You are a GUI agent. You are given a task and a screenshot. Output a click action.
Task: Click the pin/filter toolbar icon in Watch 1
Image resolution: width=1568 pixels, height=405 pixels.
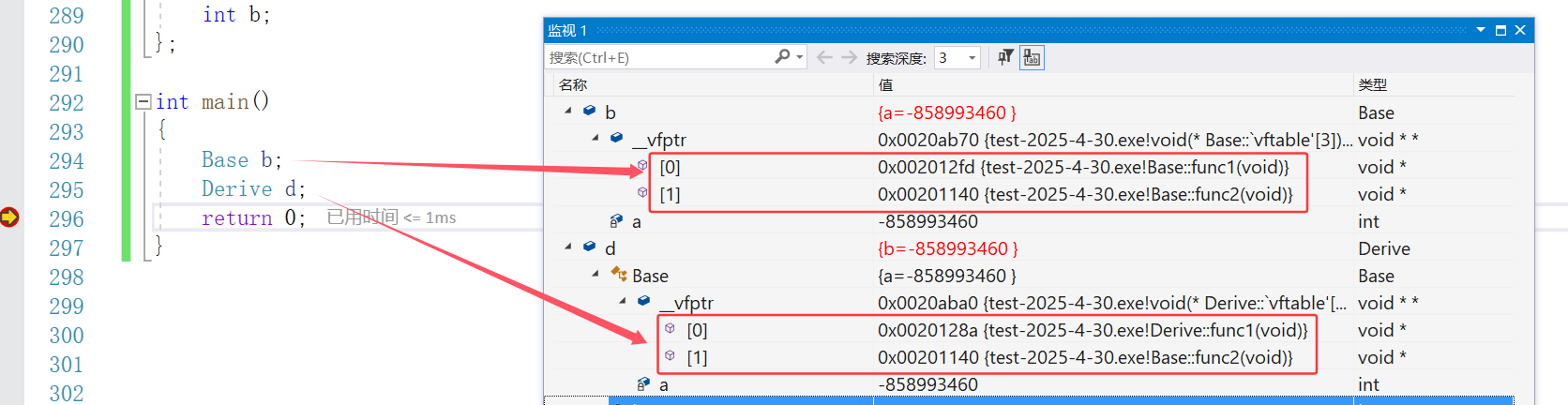pyautogui.click(x=1005, y=57)
